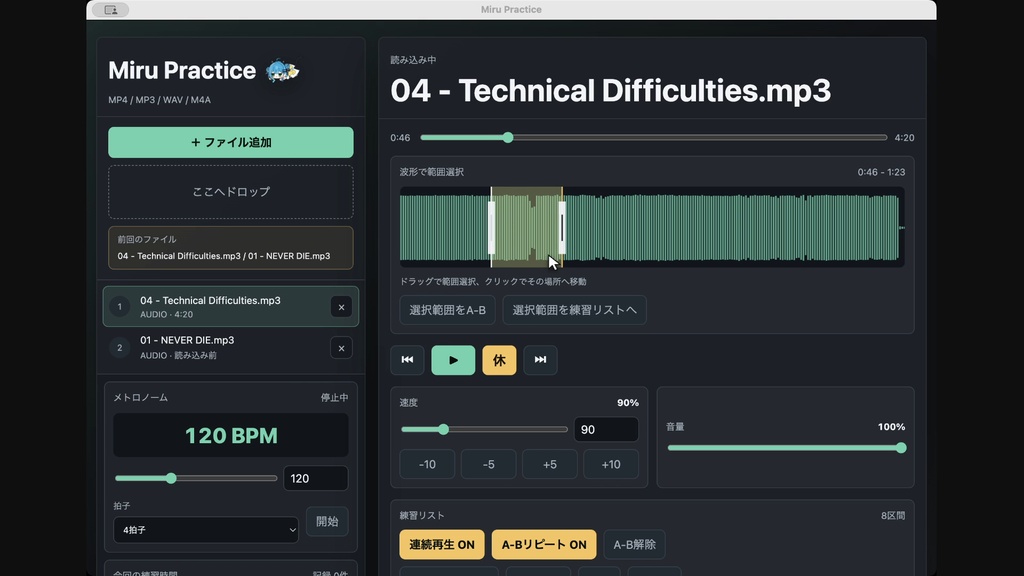This screenshot has height=576, width=1024.
Task: Click the 8区間 section count label
Action: (x=893, y=516)
